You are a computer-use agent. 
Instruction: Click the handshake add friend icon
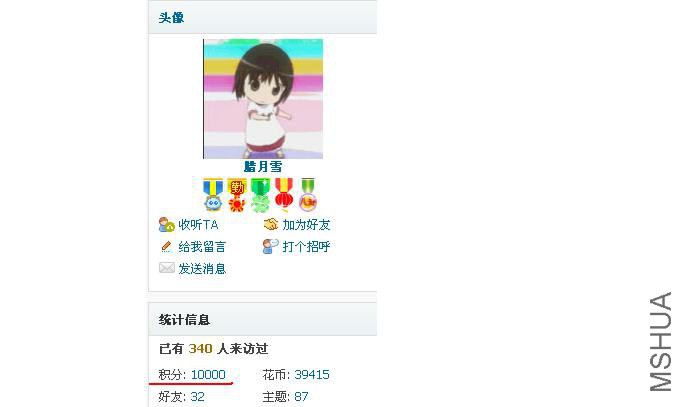pos(270,225)
